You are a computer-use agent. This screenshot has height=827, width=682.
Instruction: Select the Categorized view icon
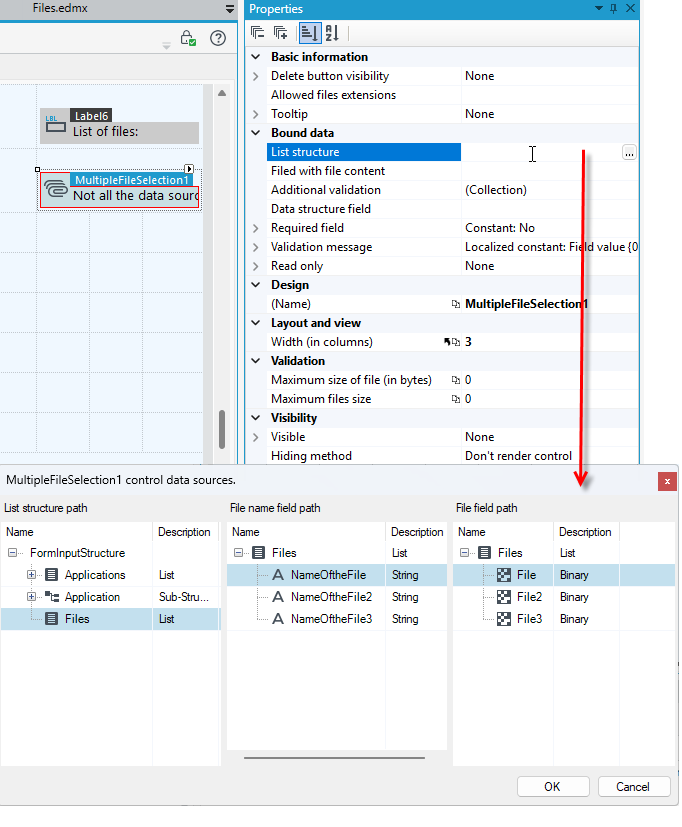309,33
